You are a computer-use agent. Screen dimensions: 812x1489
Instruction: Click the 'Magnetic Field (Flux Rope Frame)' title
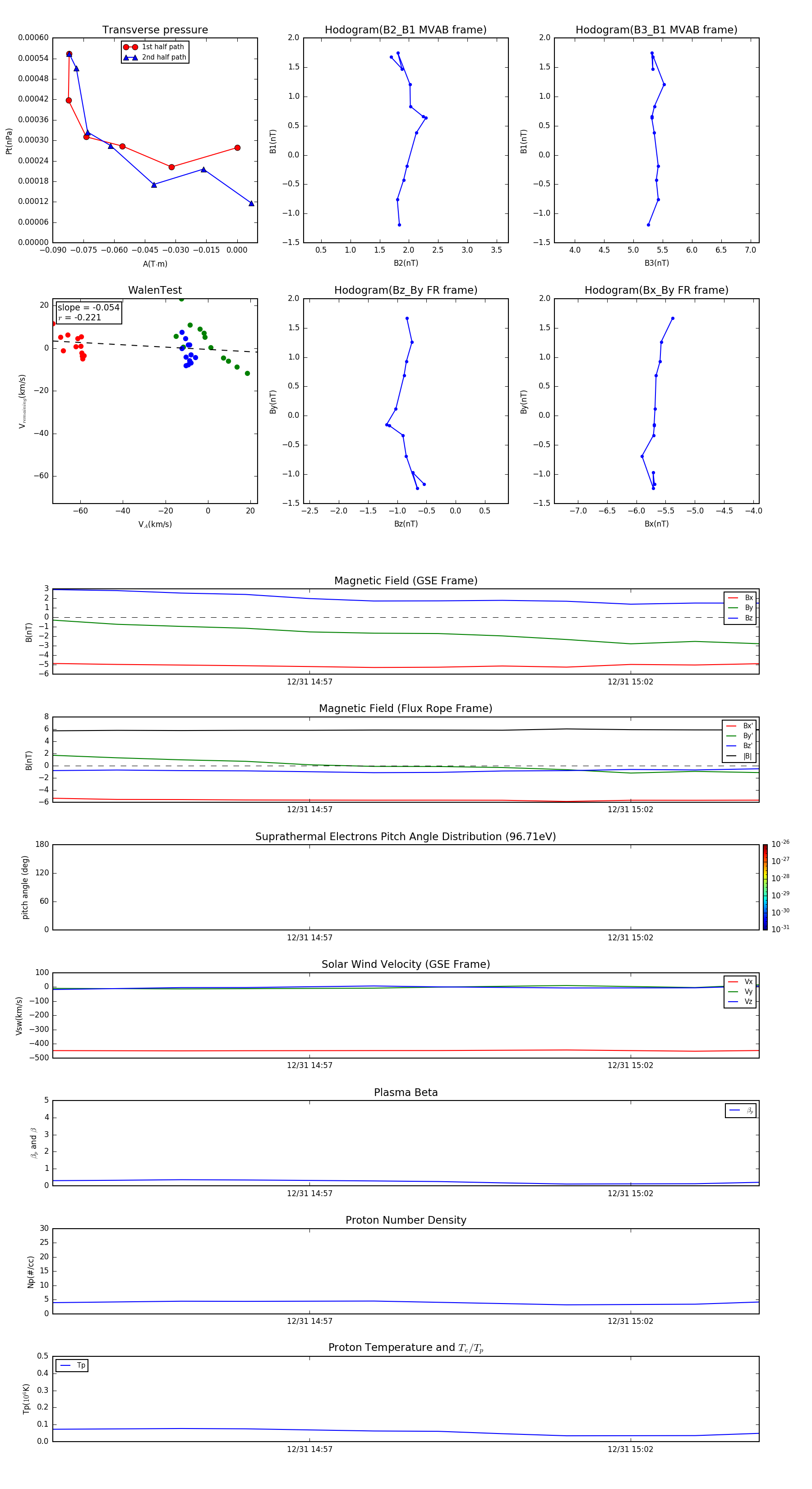[406, 709]
